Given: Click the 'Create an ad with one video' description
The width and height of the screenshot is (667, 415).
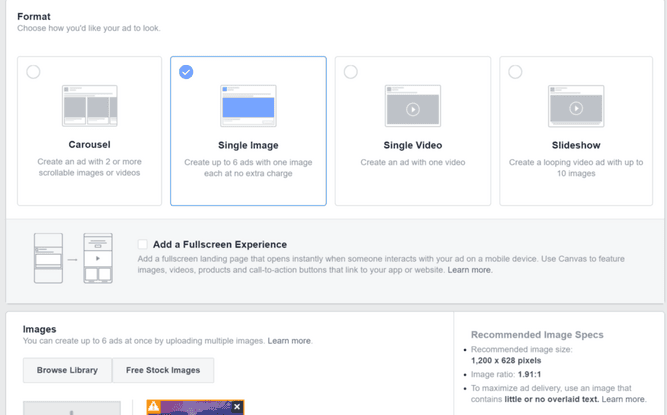Looking at the screenshot, I should tap(413, 162).
